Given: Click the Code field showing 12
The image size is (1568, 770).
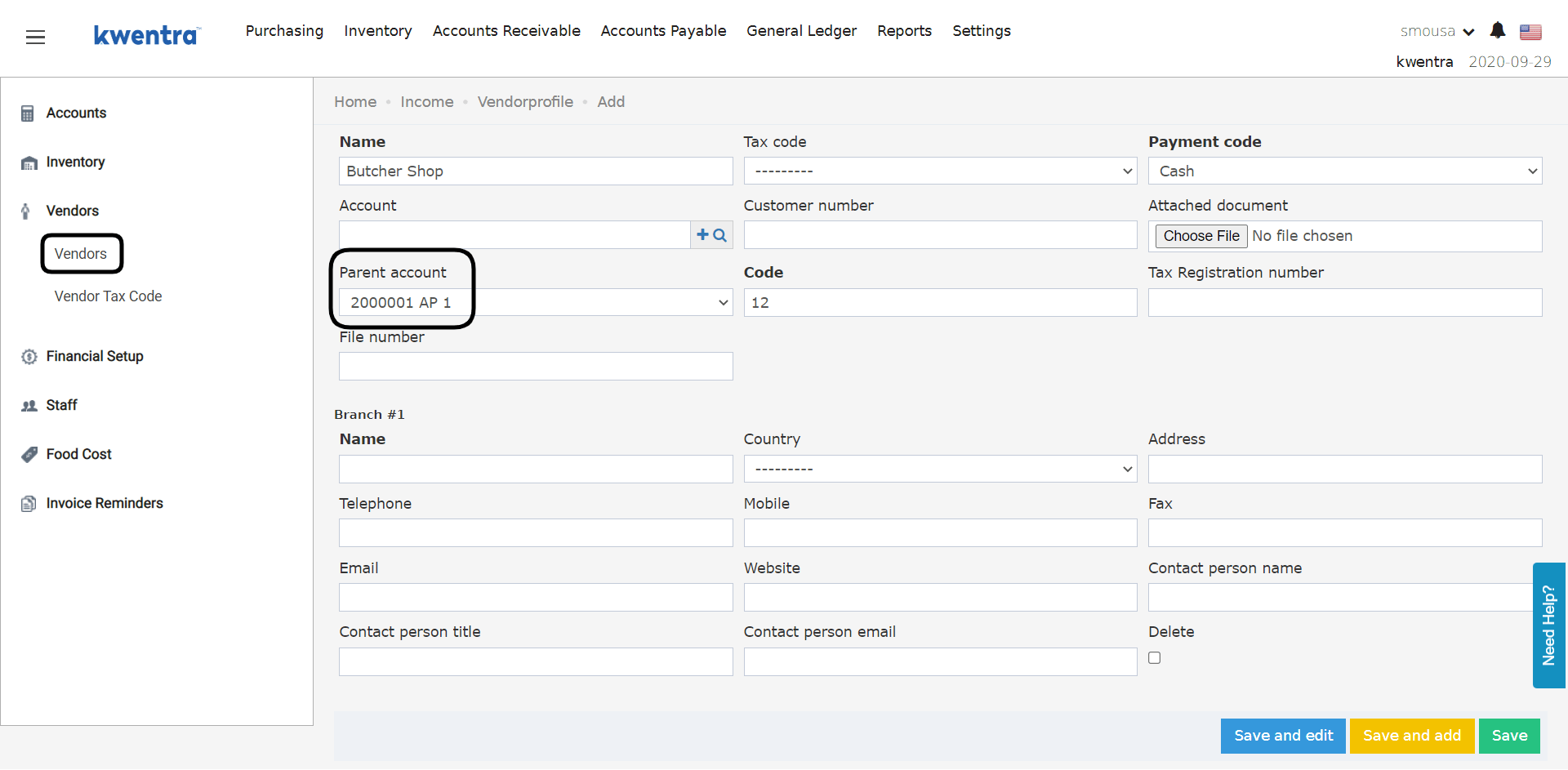Looking at the screenshot, I should (x=940, y=303).
